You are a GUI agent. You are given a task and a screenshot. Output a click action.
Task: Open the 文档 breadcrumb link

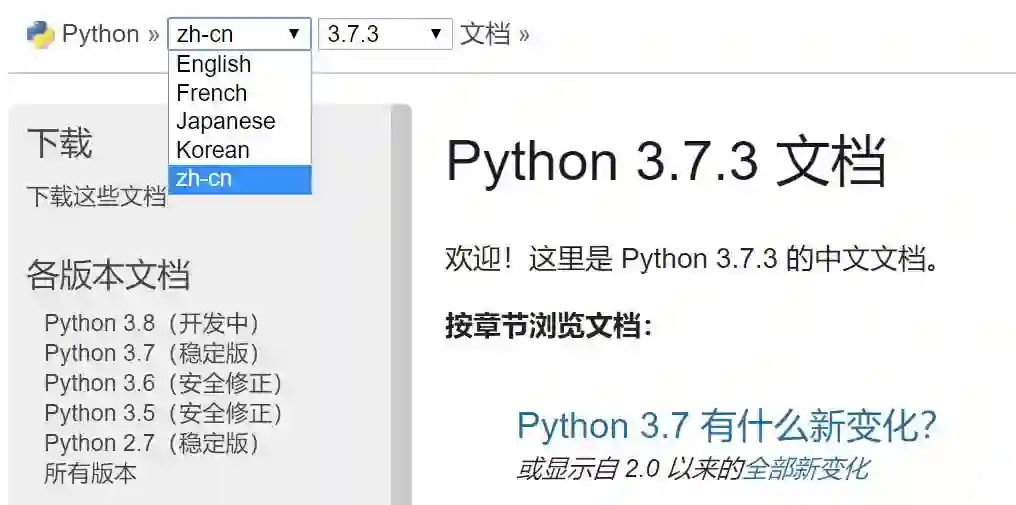485,34
